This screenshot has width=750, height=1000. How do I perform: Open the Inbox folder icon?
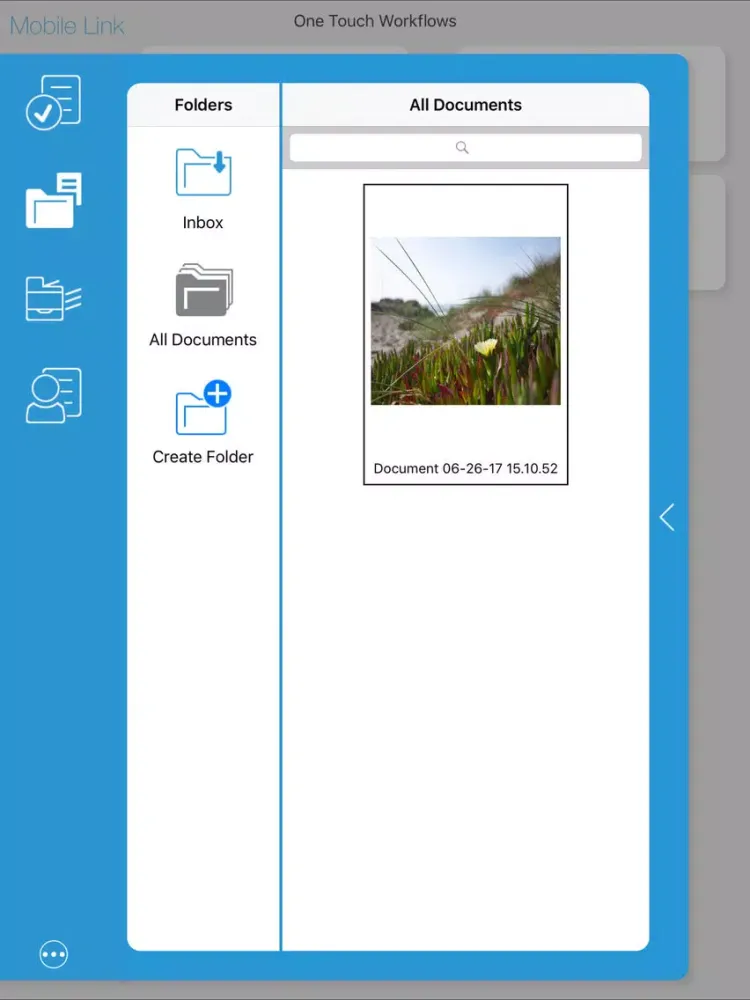[x=203, y=172]
